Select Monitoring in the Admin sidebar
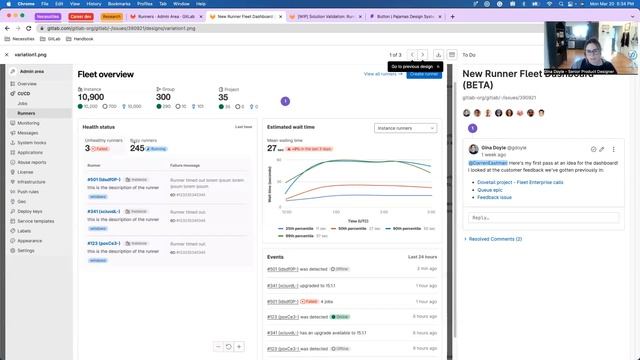The width and height of the screenshot is (640, 360). [28, 123]
